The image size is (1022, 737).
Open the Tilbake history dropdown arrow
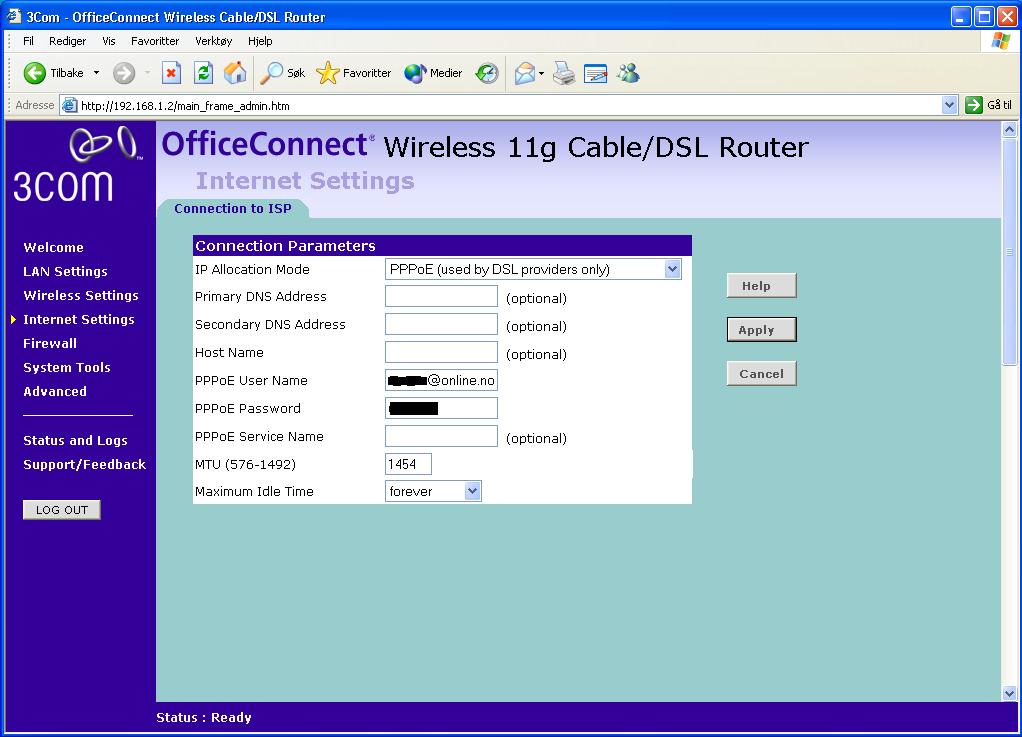pos(96,73)
